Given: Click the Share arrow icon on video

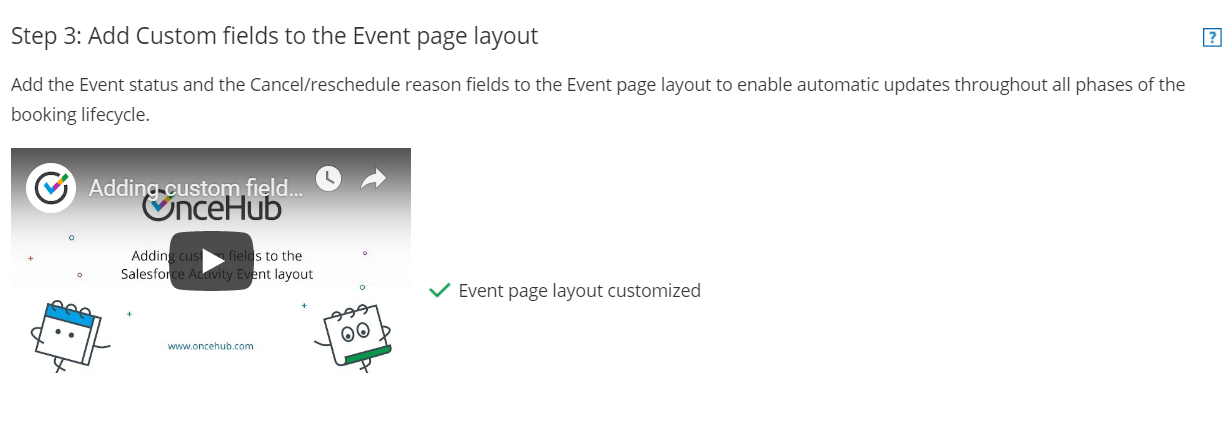Looking at the screenshot, I should 373,179.
